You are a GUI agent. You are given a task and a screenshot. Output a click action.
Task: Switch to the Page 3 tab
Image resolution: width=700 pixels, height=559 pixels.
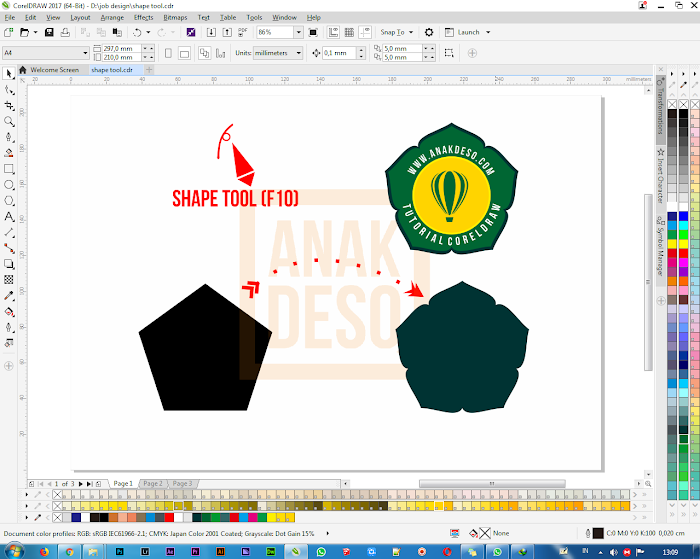point(182,484)
